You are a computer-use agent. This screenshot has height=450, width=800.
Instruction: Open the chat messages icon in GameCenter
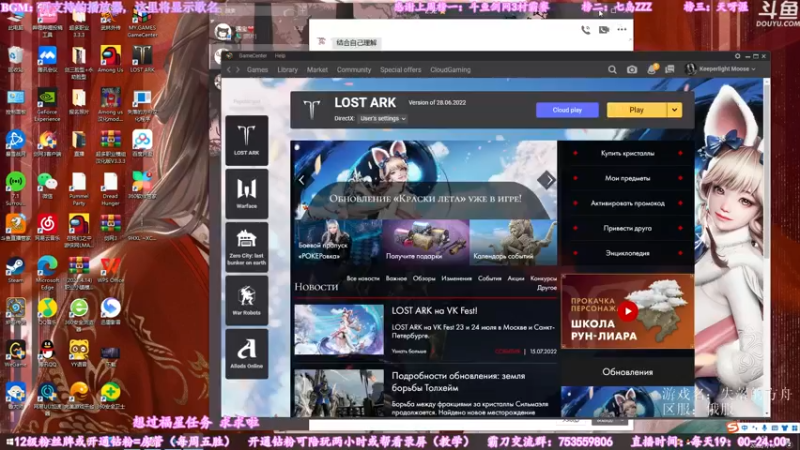point(669,69)
